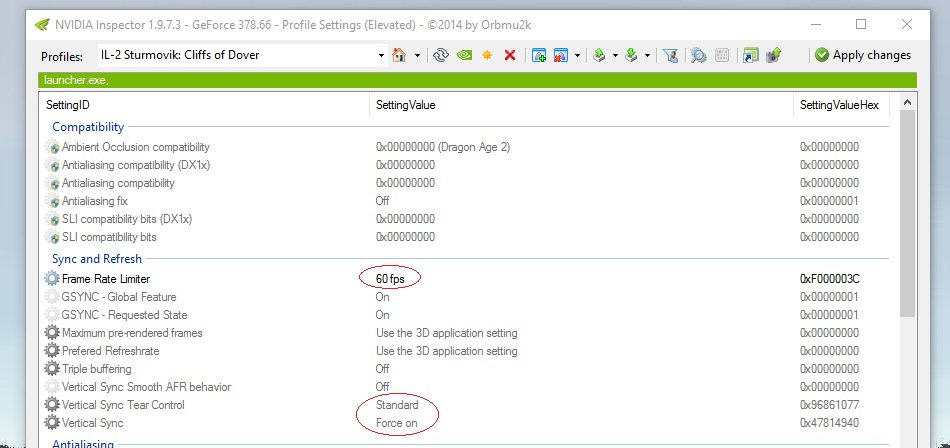
Task: Click the create application shortcut icon
Action: pyautogui.click(x=751, y=55)
